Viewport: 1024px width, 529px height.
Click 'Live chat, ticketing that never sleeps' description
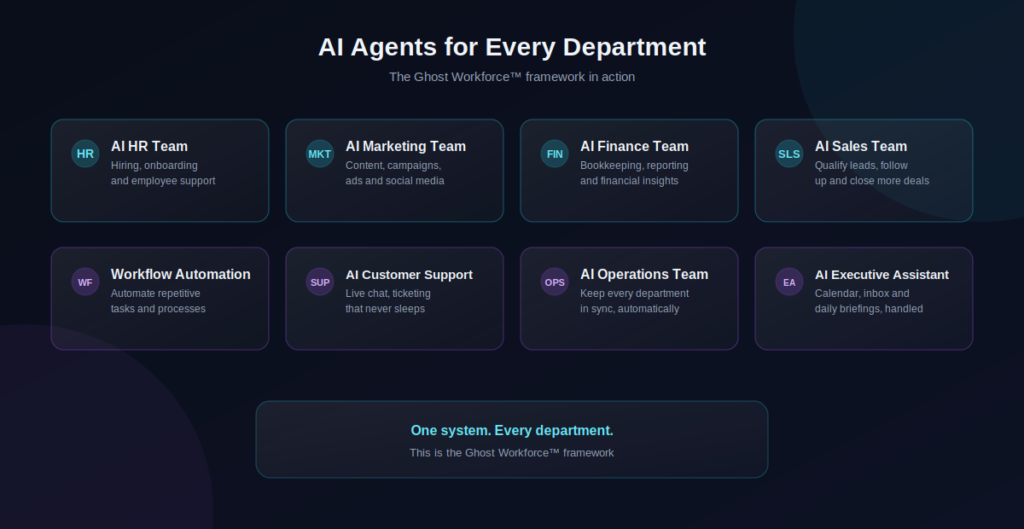388,301
